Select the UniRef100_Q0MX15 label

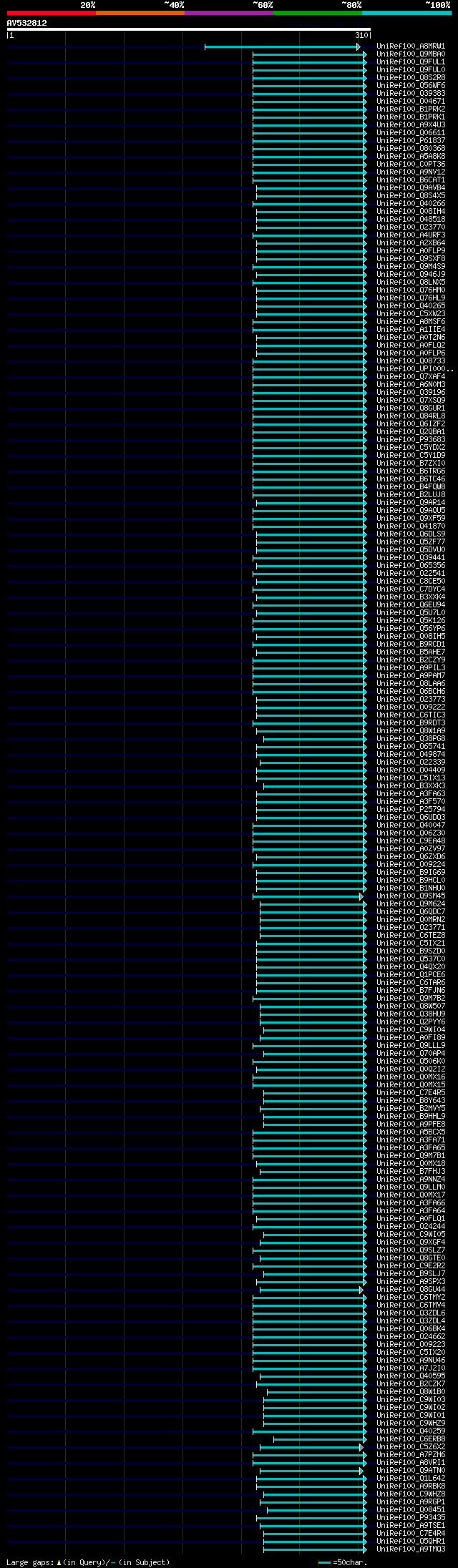click(x=411, y=1085)
